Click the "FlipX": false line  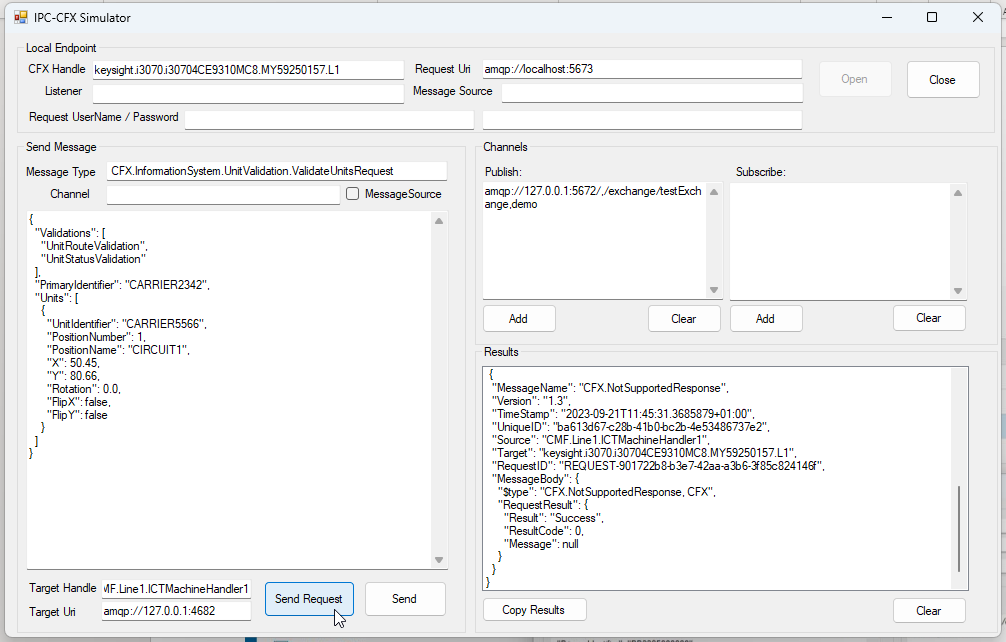[x=78, y=402]
